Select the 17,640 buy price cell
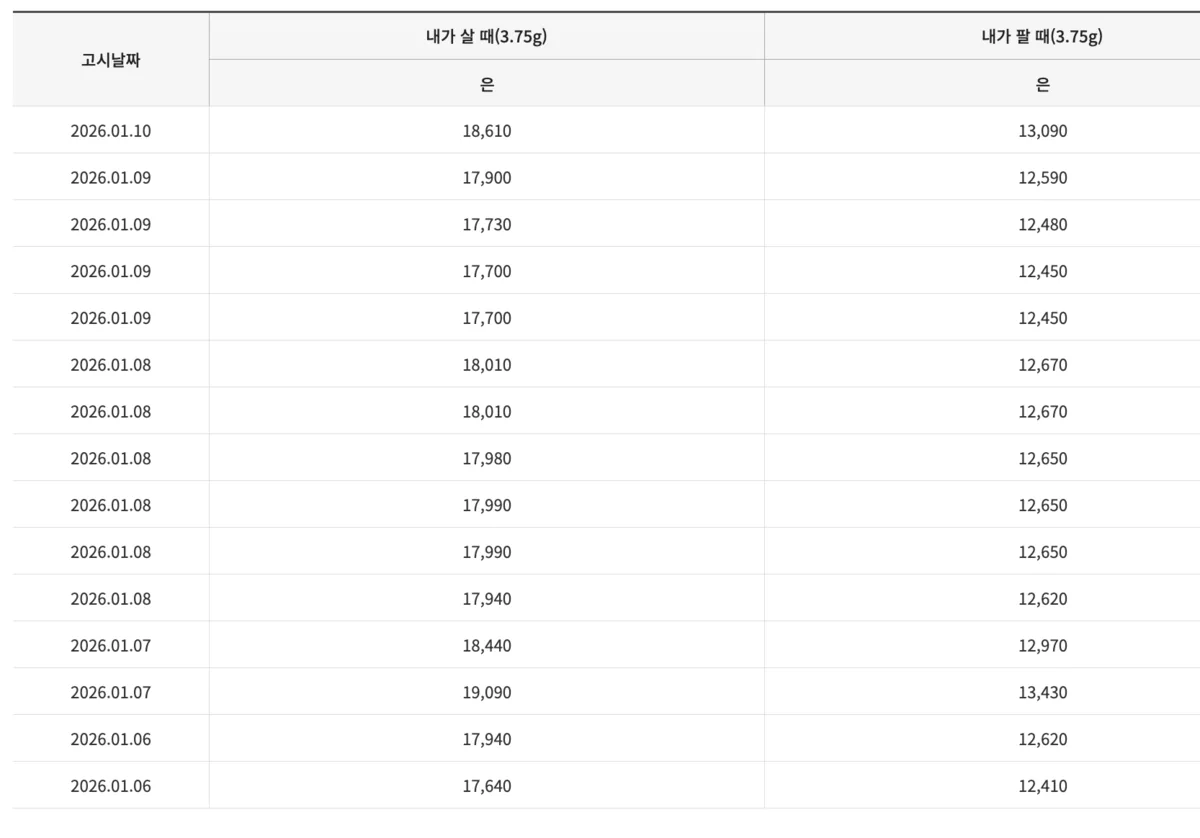The image size is (1200, 838). pos(486,787)
